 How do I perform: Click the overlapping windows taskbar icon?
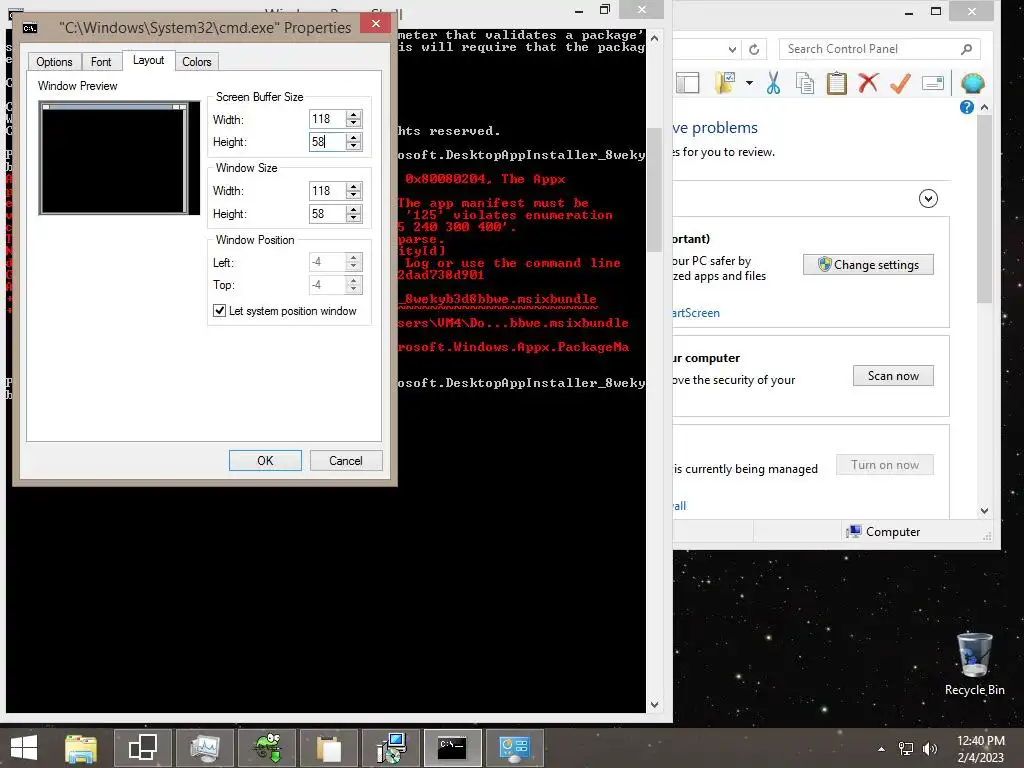click(142, 748)
